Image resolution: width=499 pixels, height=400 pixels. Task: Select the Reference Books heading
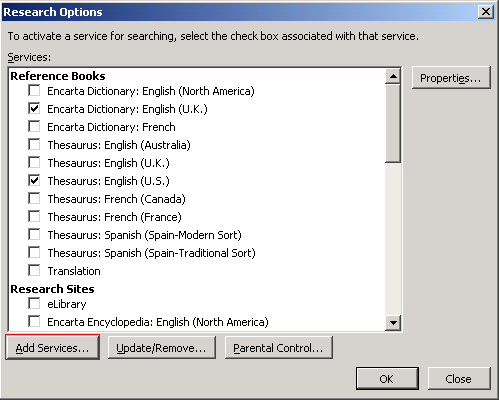(x=58, y=76)
